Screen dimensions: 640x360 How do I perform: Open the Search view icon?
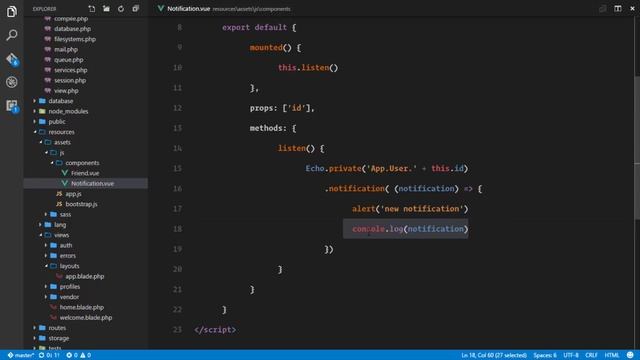[x=11, y=35]
